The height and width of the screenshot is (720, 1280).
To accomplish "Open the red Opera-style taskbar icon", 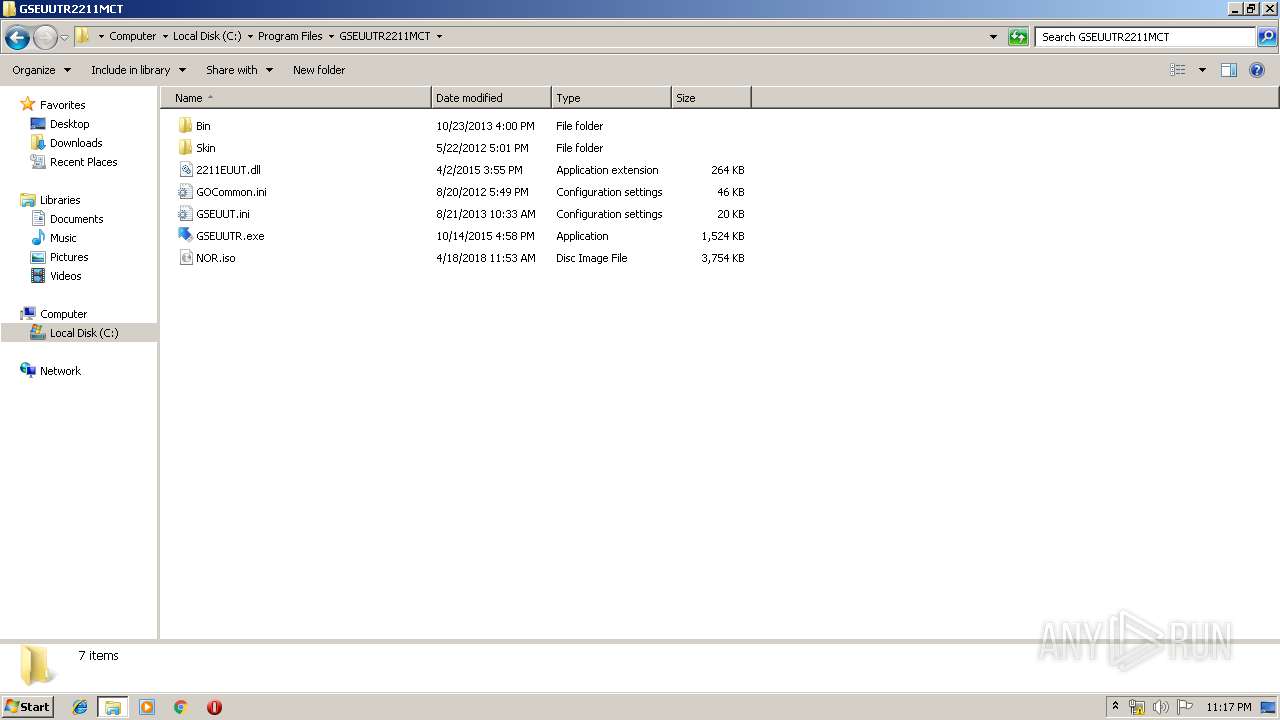I will pos(214,707).
